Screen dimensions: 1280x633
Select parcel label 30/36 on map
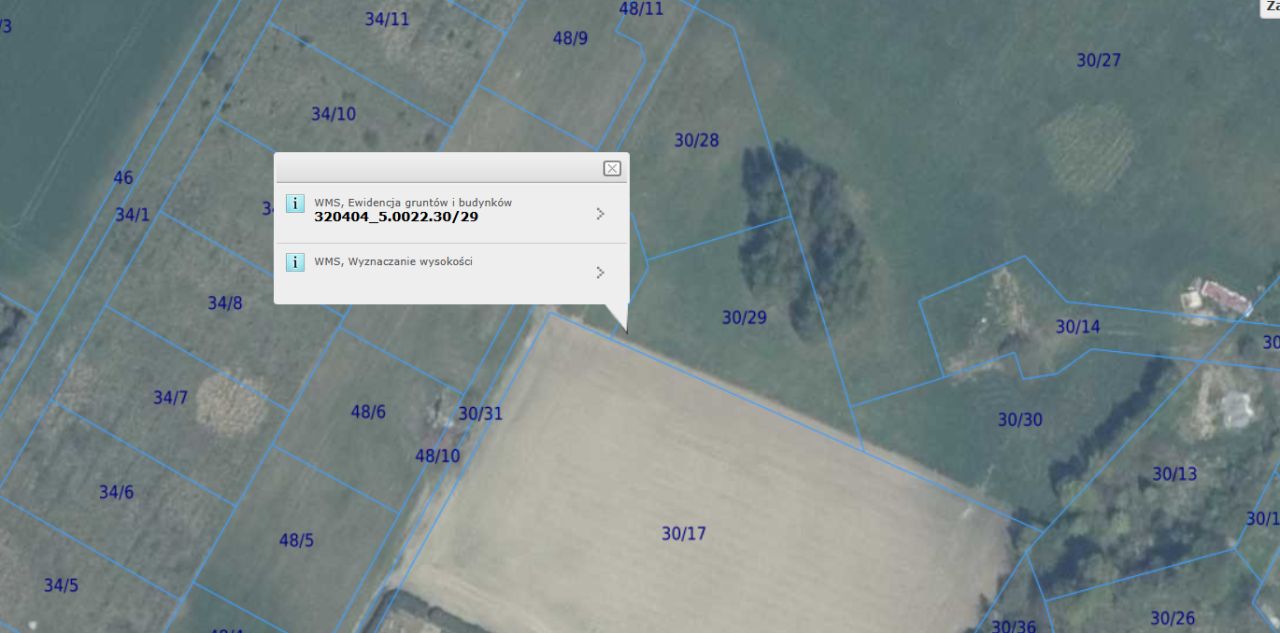pos(1013,626)
